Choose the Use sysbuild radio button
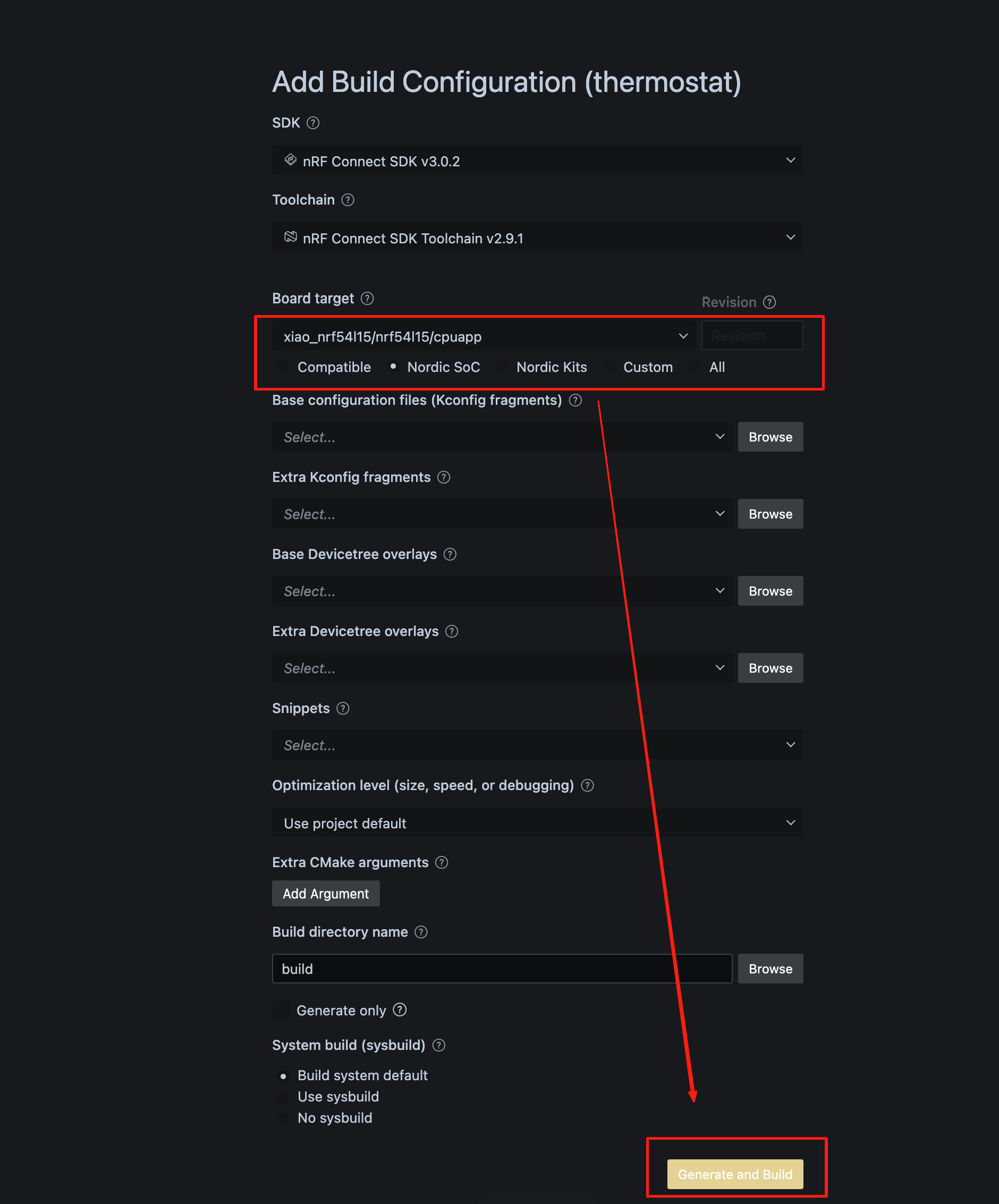 283,1097
